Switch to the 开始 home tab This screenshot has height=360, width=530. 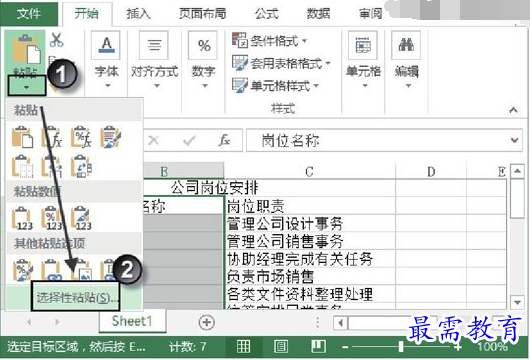pos(87,14)
